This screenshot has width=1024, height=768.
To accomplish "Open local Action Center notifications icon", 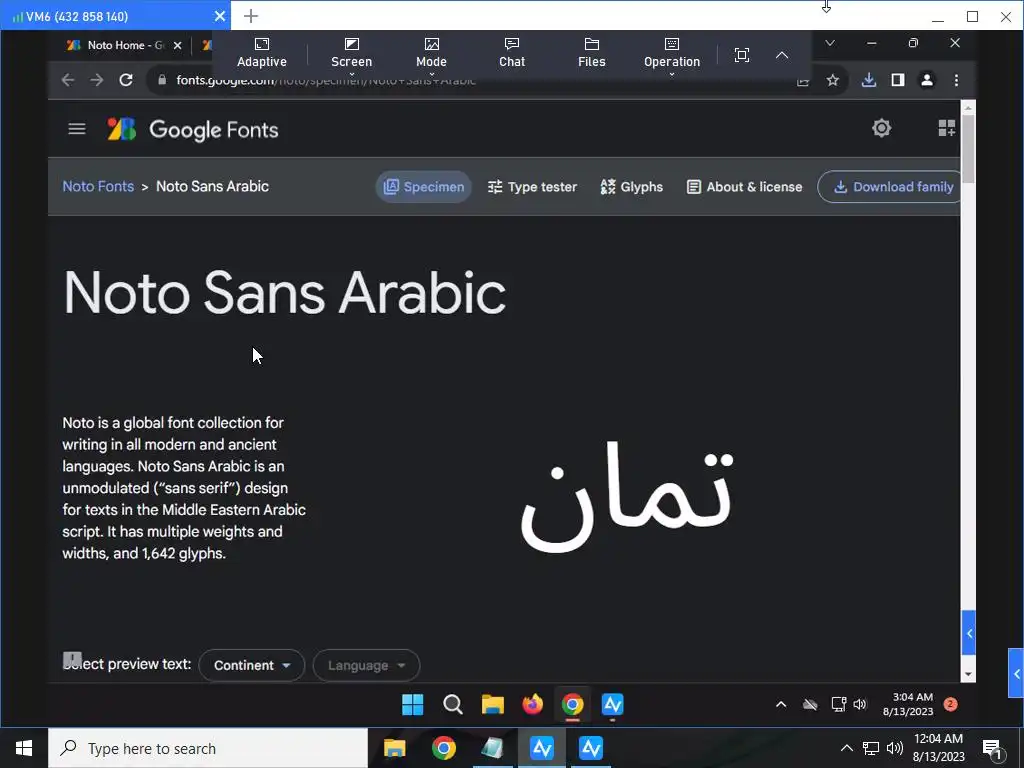I will [x=993, y=748].
